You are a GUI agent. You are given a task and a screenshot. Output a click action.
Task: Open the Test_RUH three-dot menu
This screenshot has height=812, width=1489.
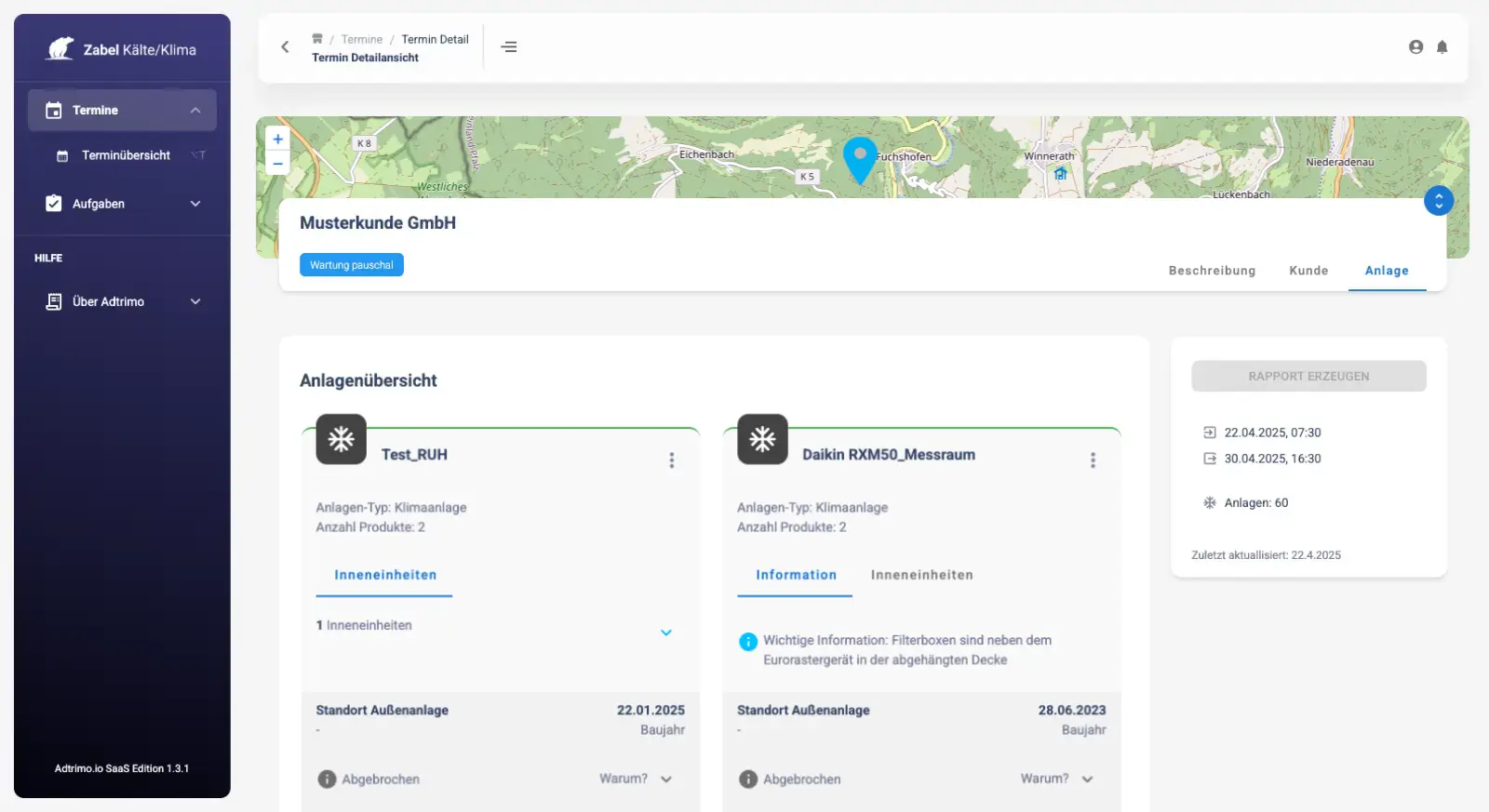tap(672, 460)
